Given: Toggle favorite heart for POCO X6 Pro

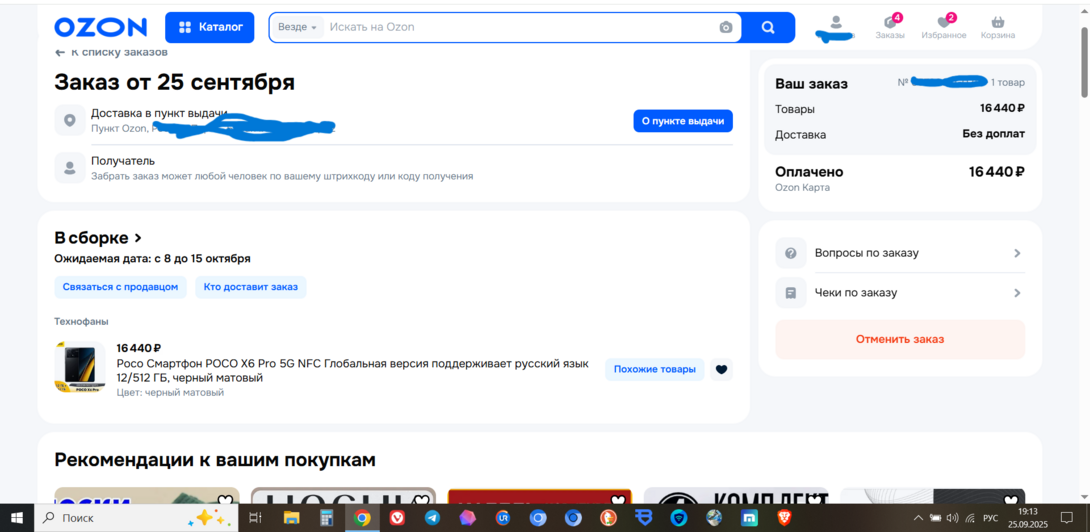Looking at the screenshot, I should 722,369.
